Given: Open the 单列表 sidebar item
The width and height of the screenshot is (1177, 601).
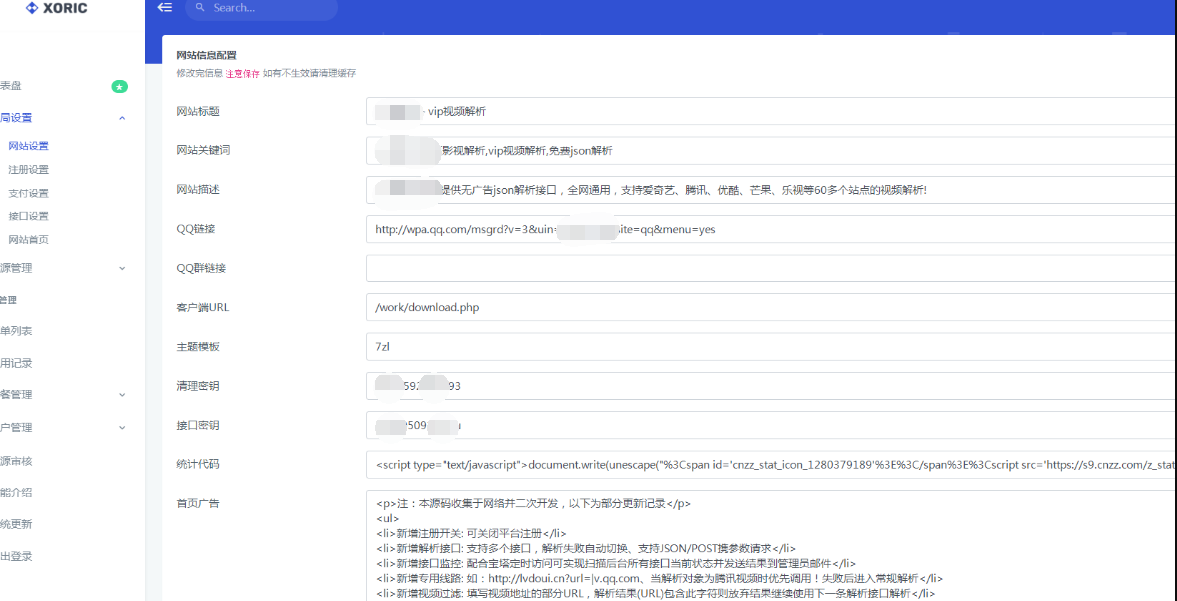Looking at the screenshot, I should [x=16, y=331].
